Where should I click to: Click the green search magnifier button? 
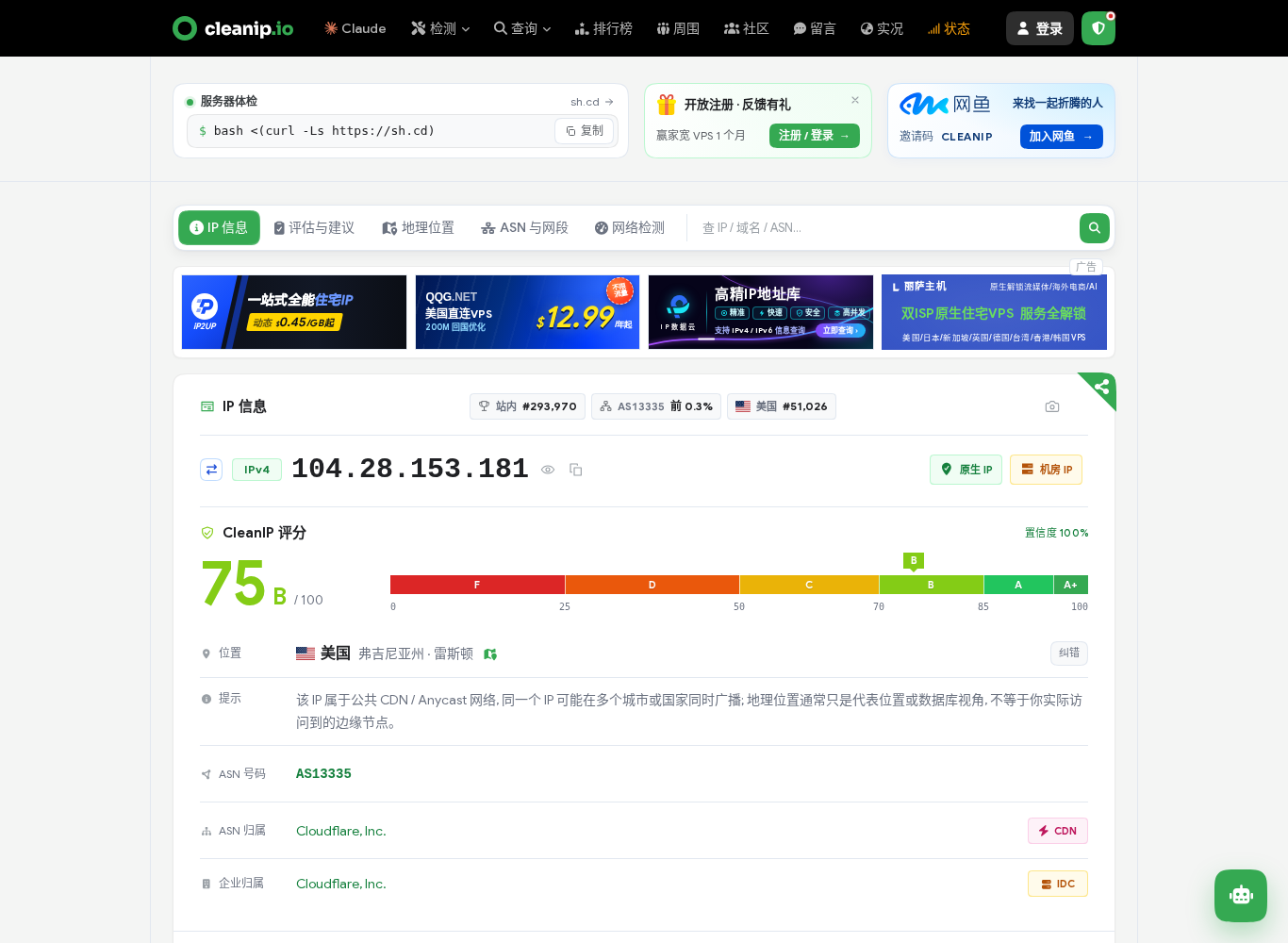[x=1095, y=228]
